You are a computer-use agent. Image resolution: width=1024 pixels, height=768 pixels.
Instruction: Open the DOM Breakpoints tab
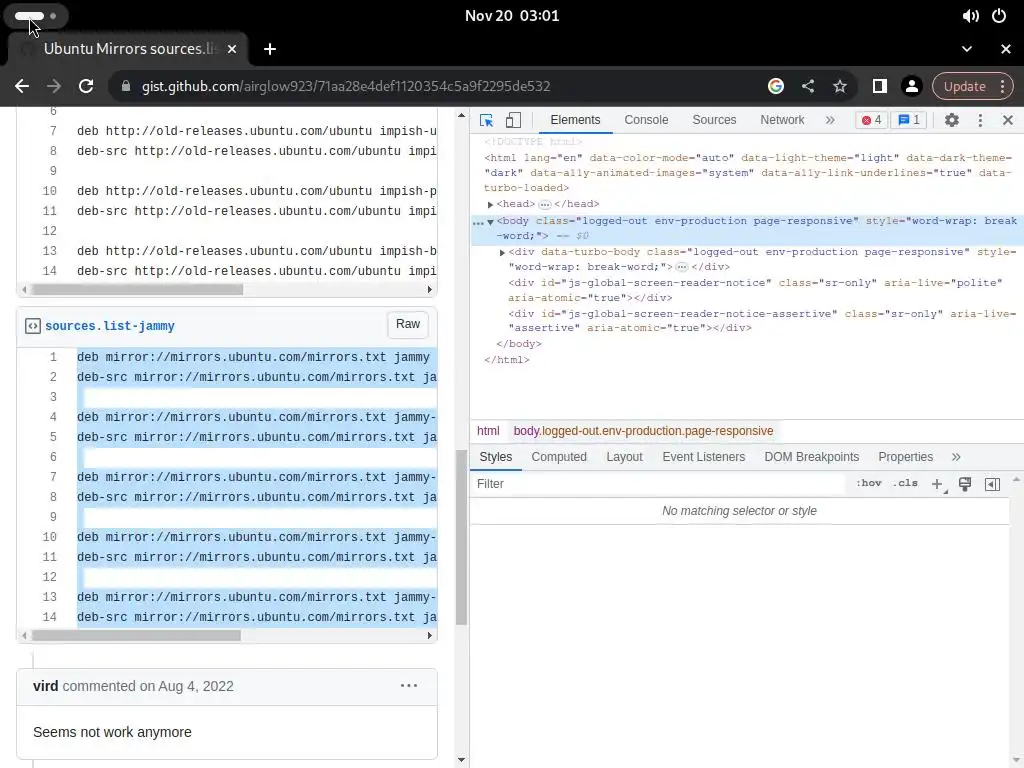[x=812, y=457]
